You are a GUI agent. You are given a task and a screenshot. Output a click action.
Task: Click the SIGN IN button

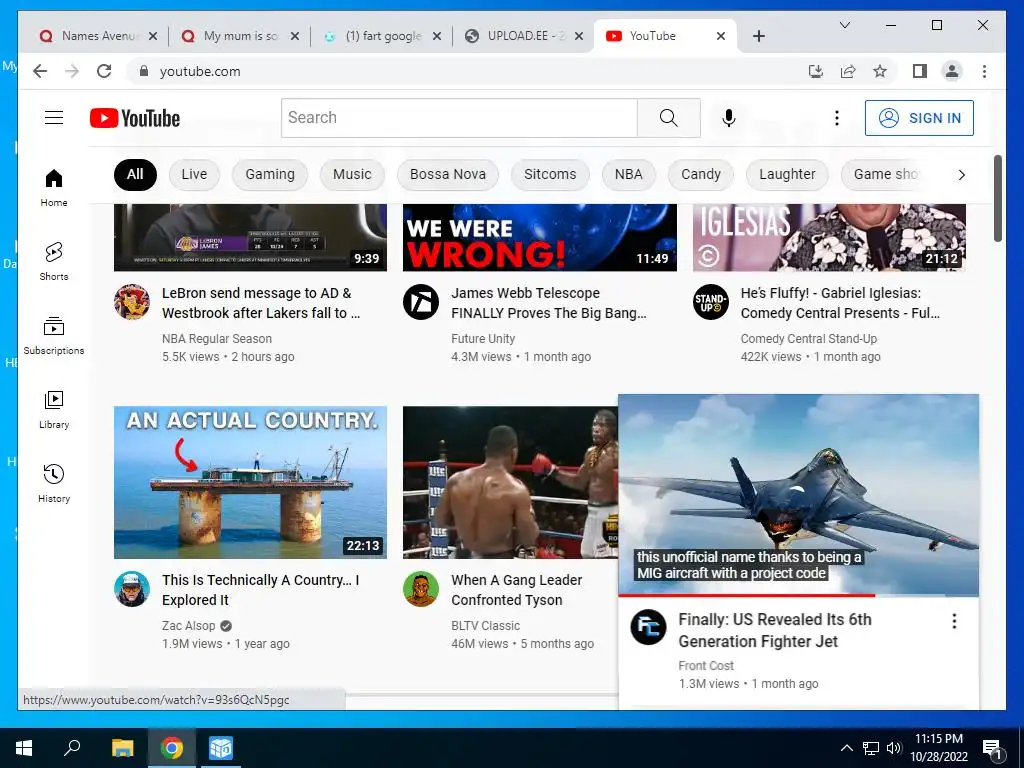click(x=919, y=118)
